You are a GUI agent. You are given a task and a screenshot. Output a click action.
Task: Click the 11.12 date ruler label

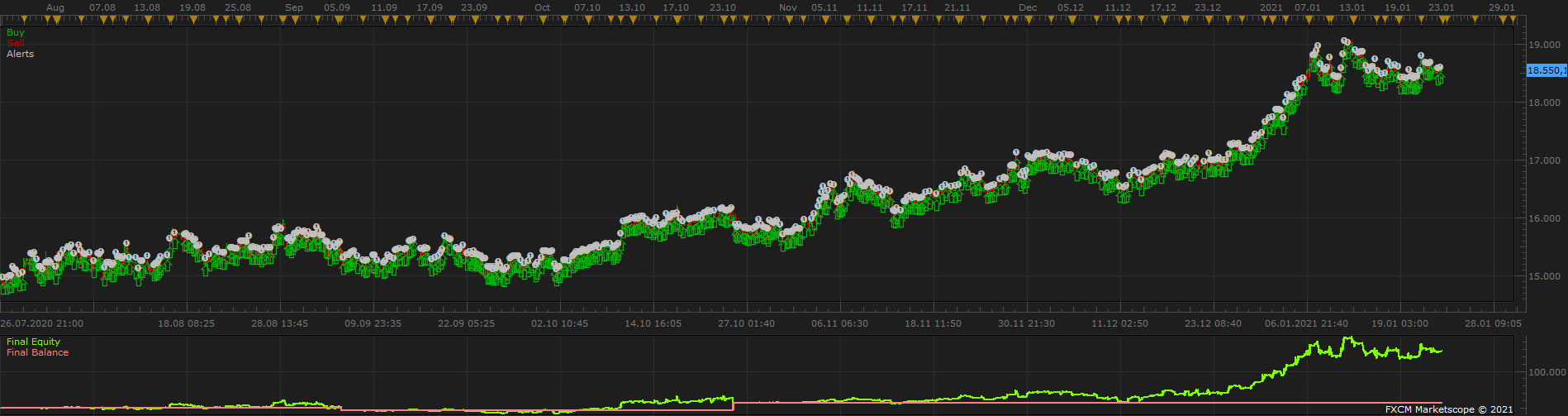1118,7
